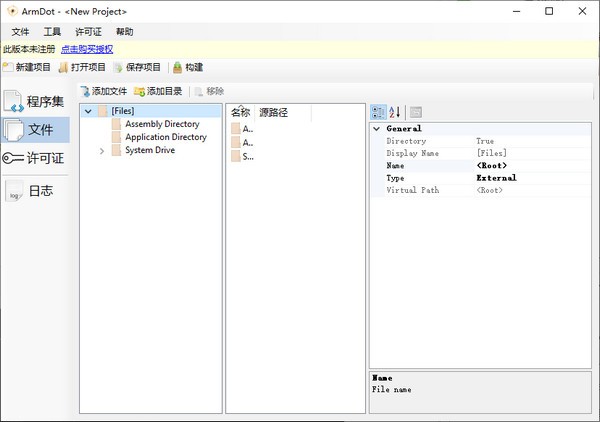Open the 工具 menu
Image resolution: width=600 pixels, height=422 pixels.
point(52,32)
